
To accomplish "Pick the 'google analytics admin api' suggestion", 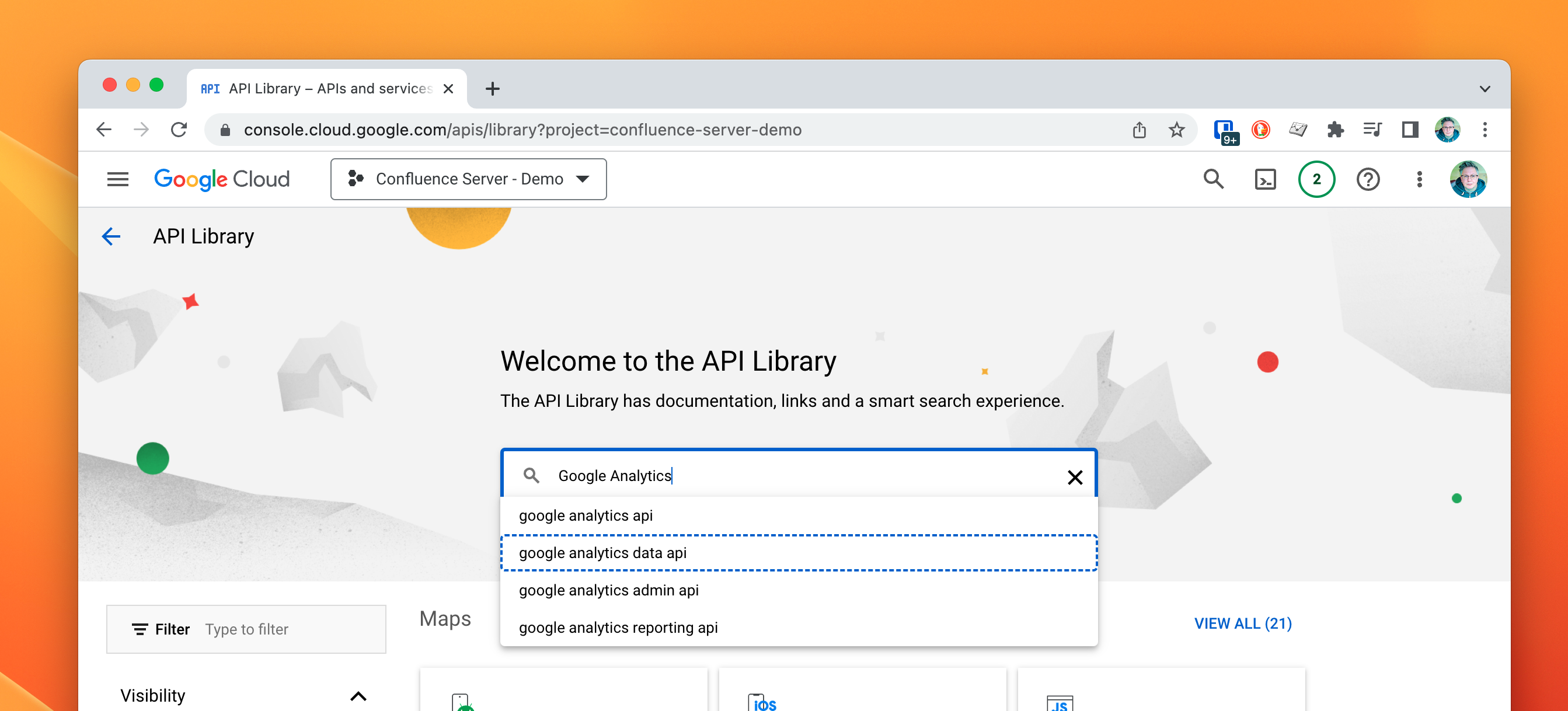I will 608,590.
